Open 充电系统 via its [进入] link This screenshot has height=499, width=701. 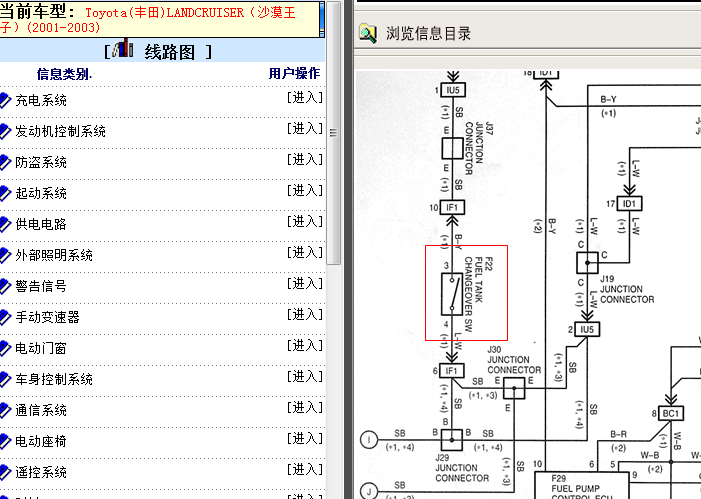tap(304, 97)
